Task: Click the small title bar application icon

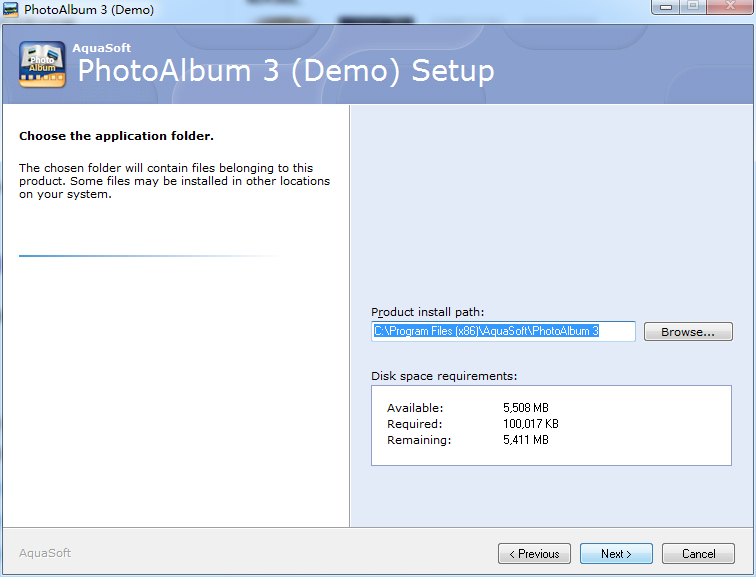Action: [11, 9]
